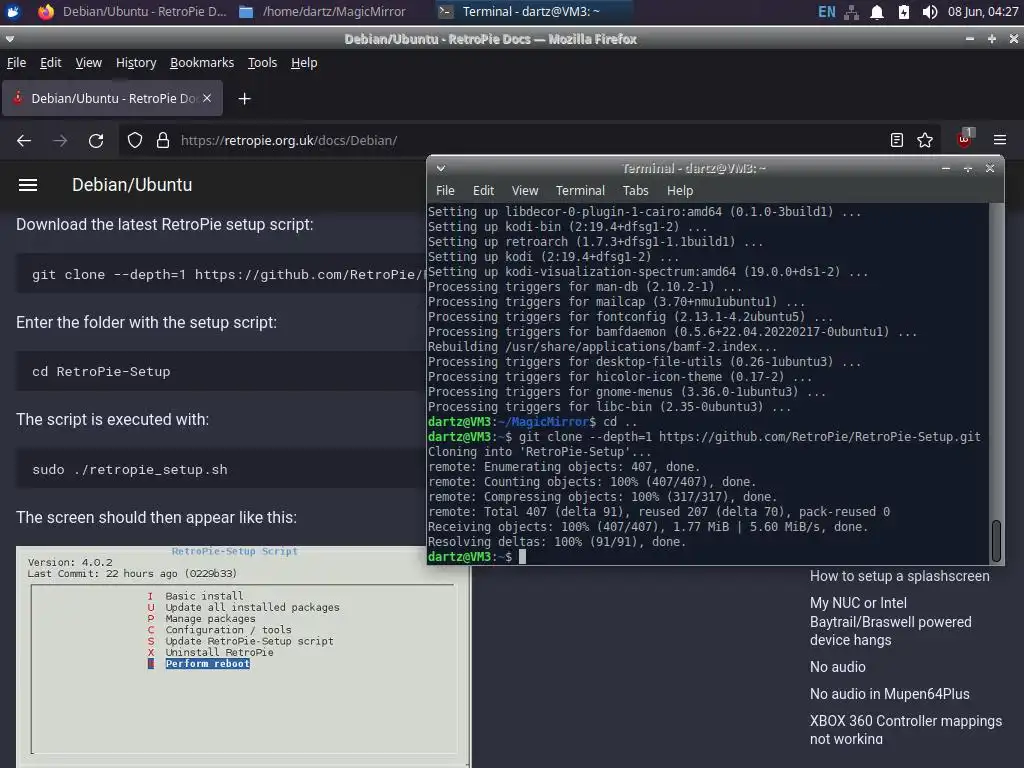
Task: Open the volume speaker icon
Action: [930, 12]
